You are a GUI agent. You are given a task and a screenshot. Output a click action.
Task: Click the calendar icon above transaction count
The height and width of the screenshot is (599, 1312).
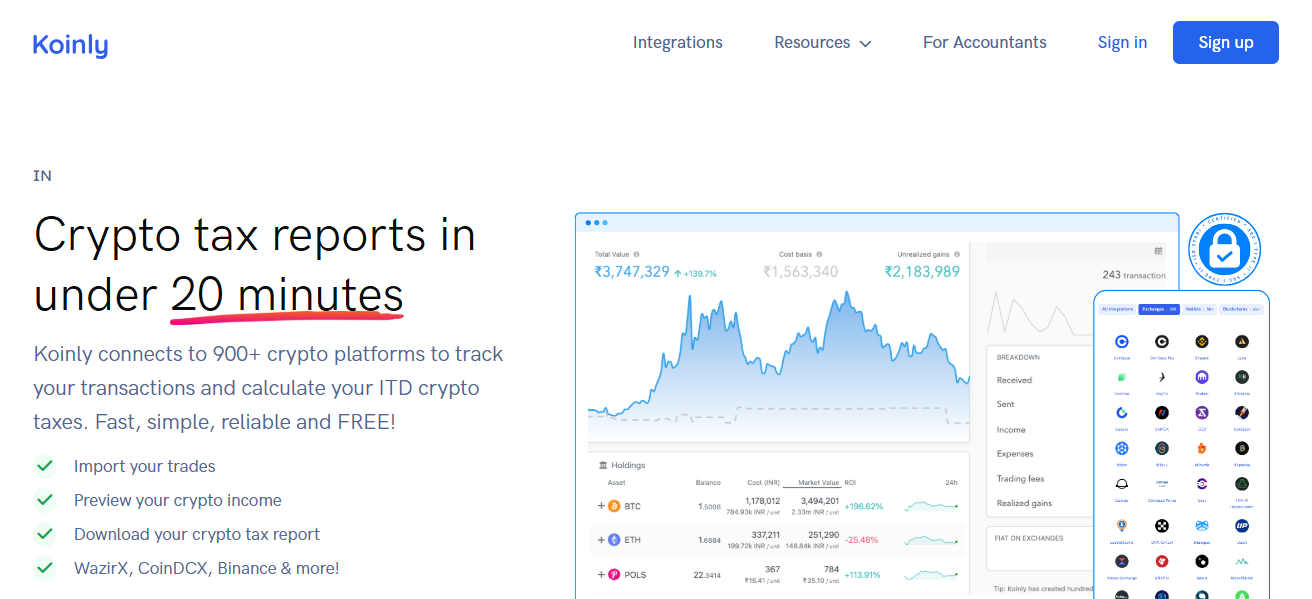[1158, 251]
